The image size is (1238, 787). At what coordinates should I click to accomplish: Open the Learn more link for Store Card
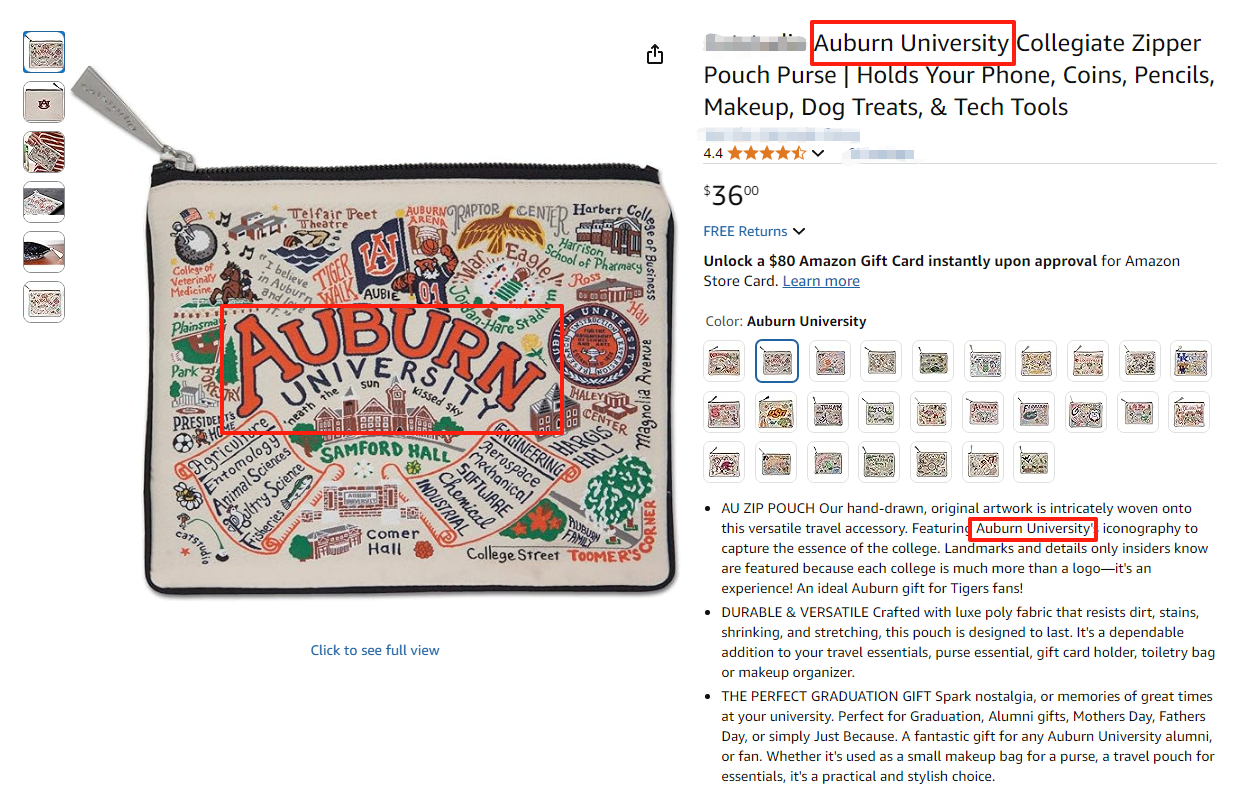click(821, 281)
